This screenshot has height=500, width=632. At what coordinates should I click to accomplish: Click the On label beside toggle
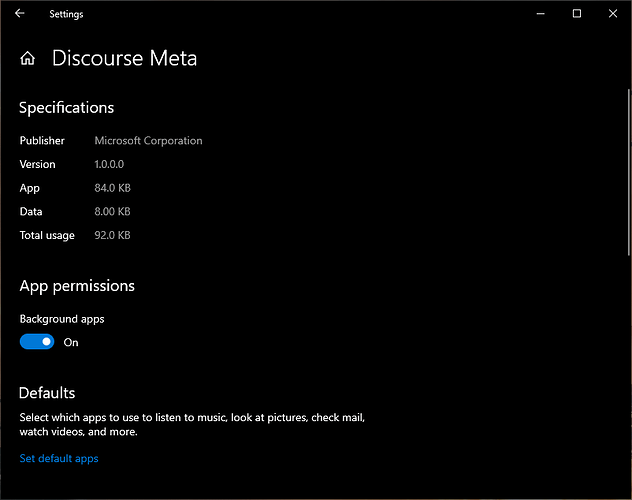click(71, 342)
